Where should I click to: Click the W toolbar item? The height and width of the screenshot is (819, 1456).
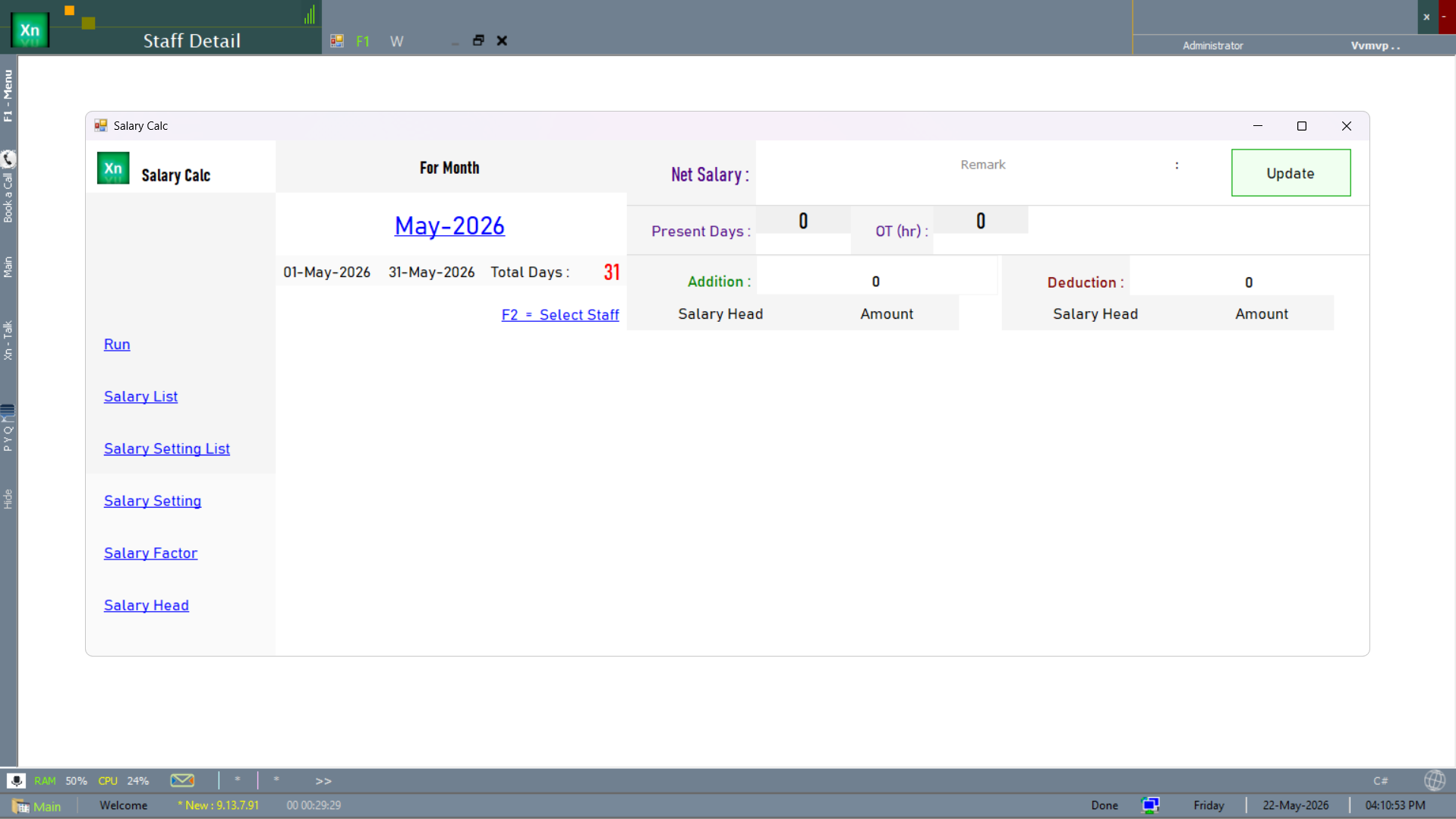coord(396,41)
